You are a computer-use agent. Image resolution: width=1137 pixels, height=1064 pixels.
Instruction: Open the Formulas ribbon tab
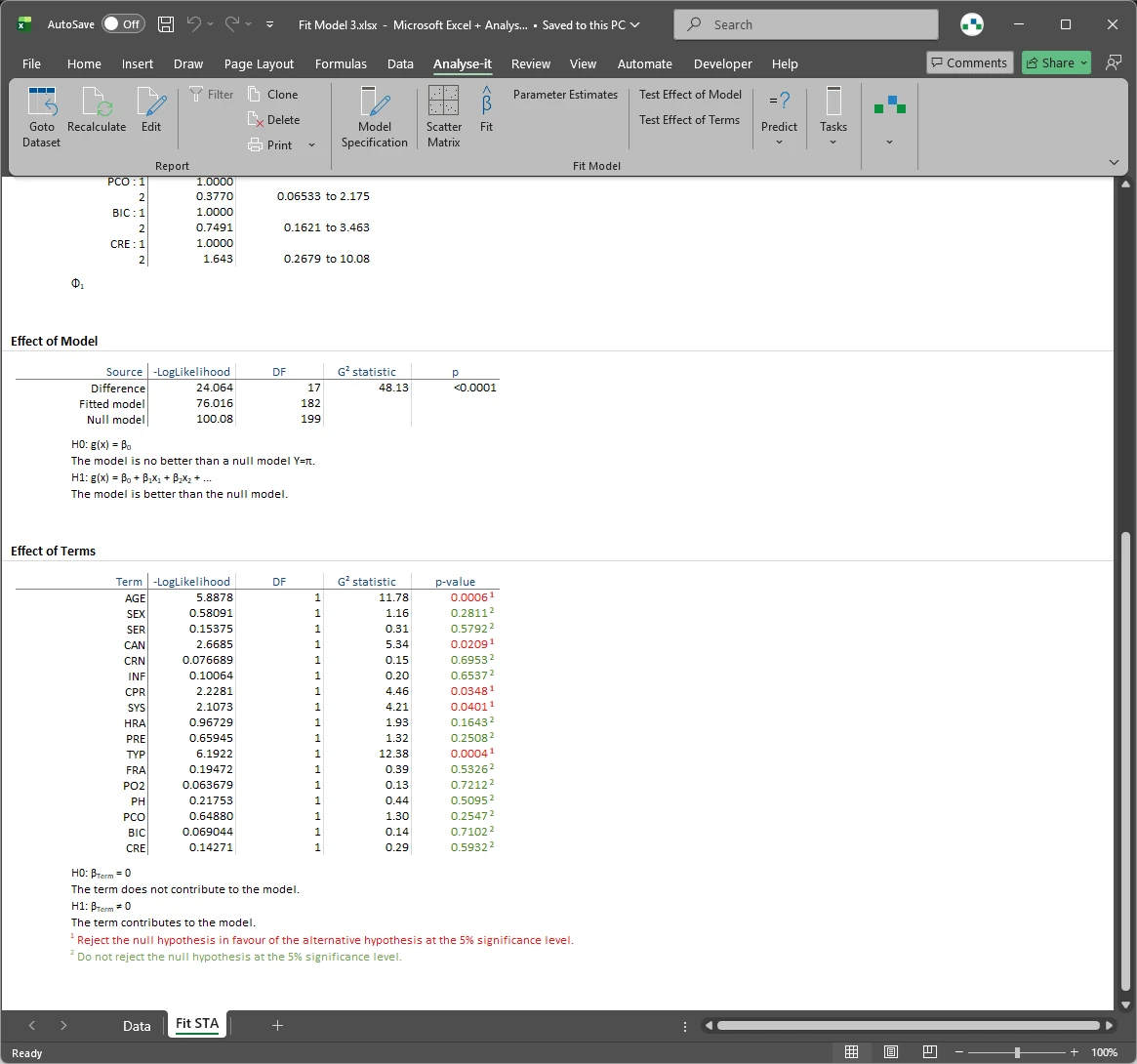pos(341,63)
